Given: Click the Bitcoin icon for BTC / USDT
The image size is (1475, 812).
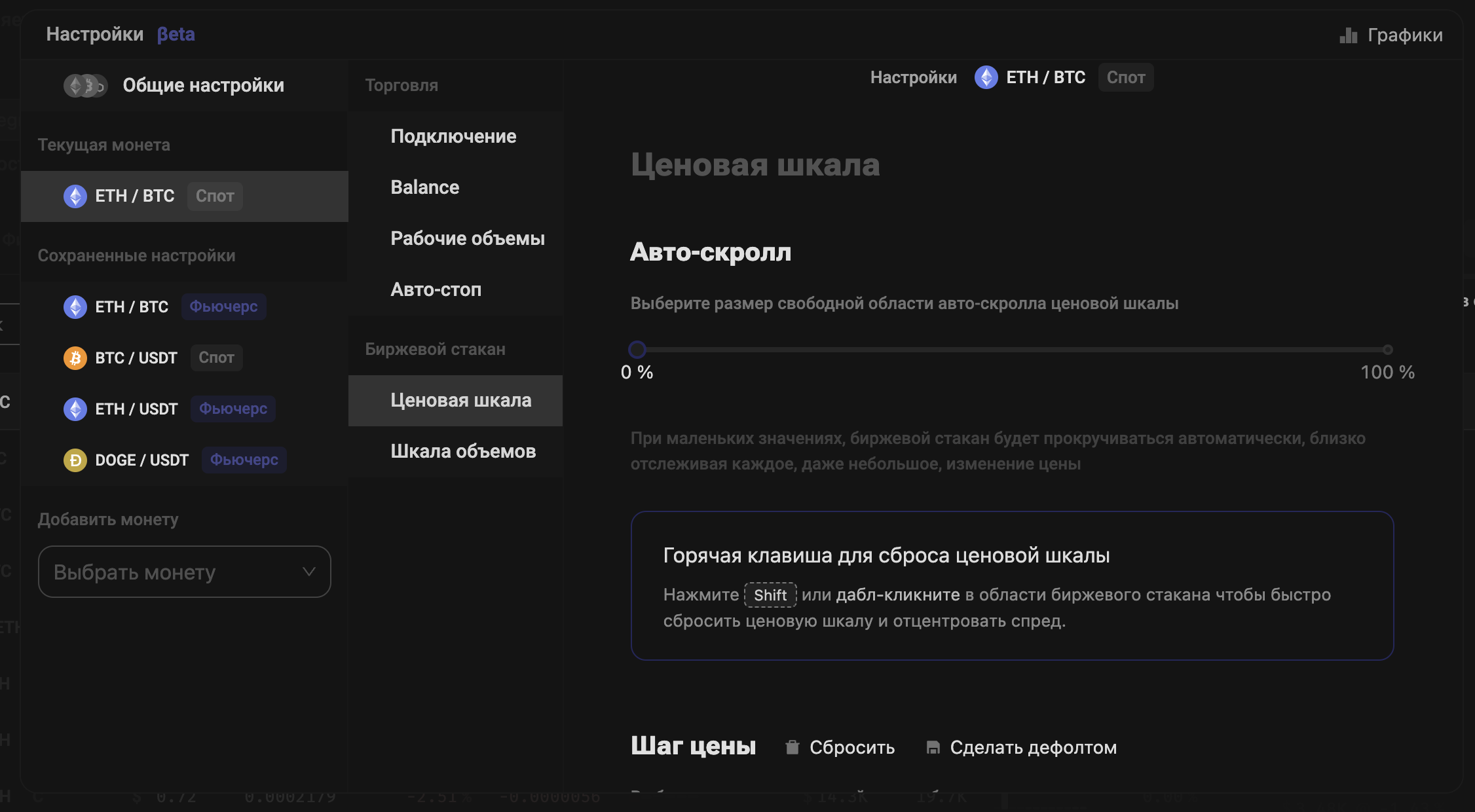Looking at the screenshot, I should point(75,358).
